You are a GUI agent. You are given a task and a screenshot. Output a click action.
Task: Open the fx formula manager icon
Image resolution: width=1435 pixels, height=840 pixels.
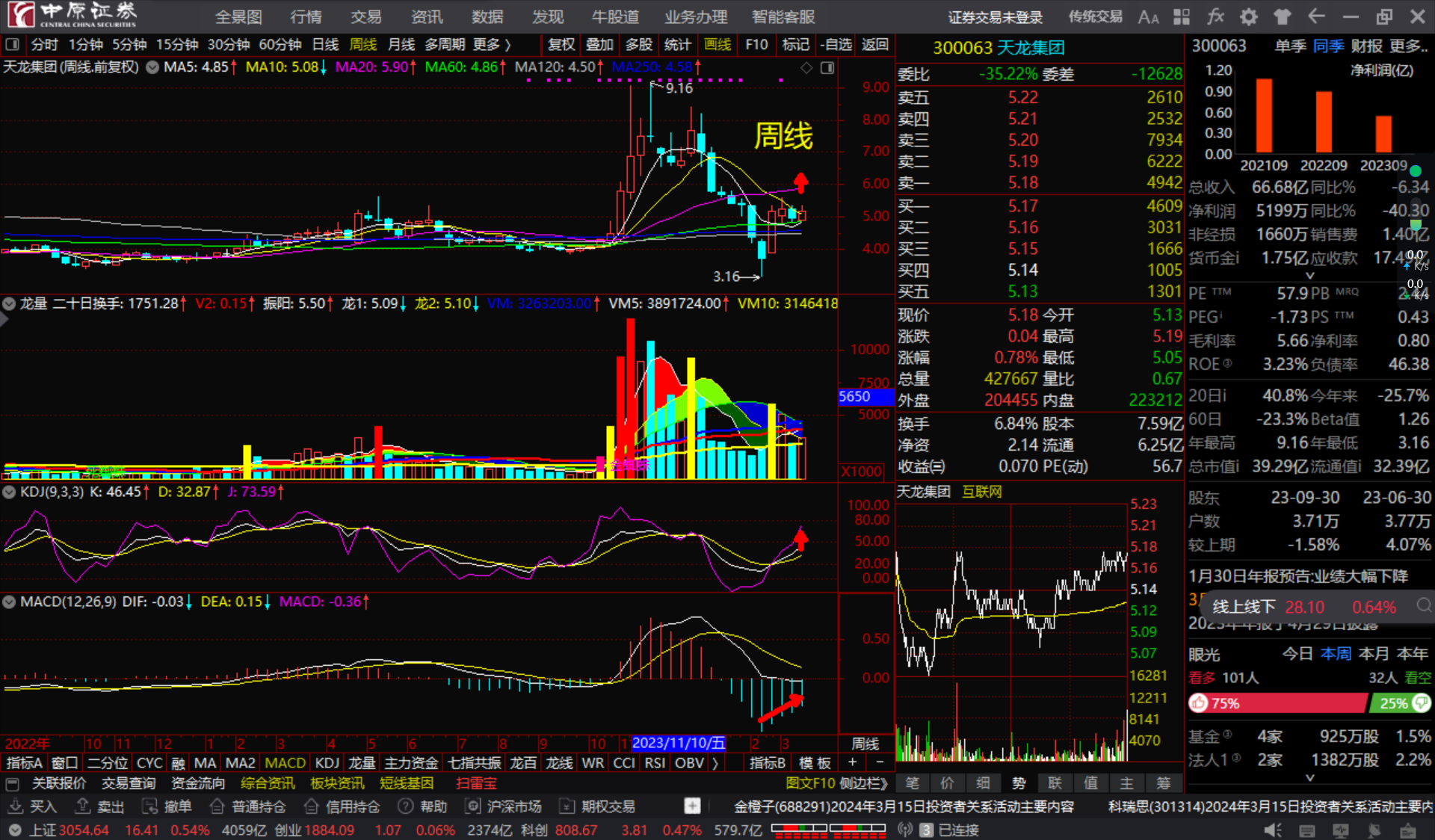tap(1215, 16)
